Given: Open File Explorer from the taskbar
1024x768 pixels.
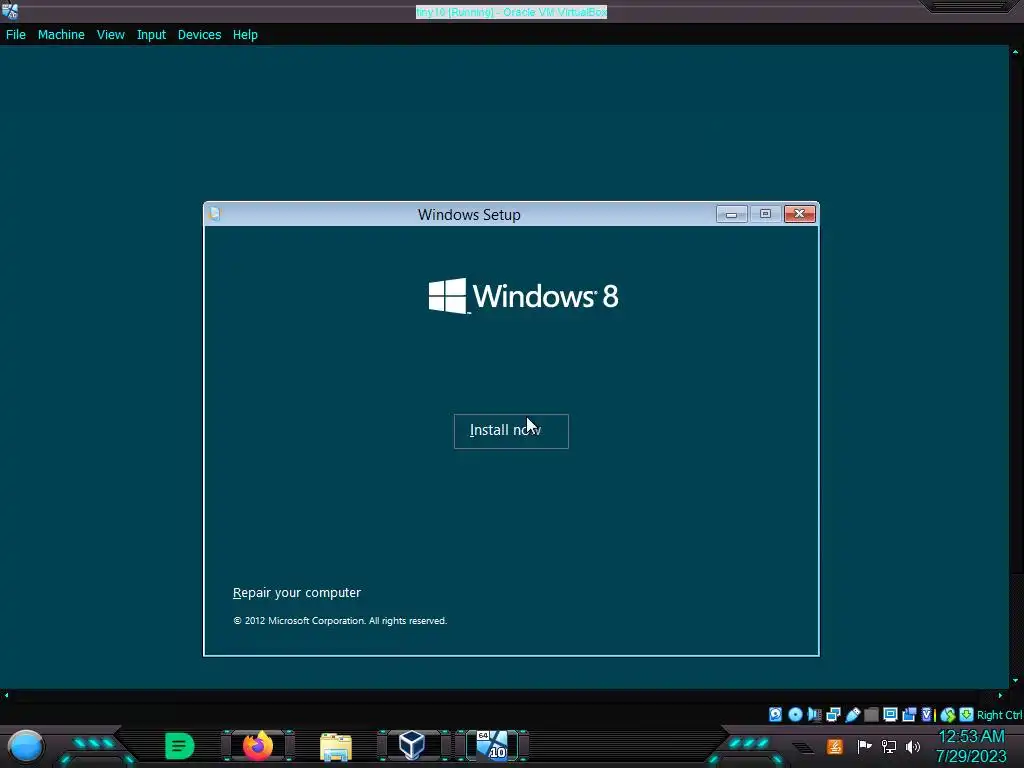Looking at the screenshot, I should (x=336, y=746).
